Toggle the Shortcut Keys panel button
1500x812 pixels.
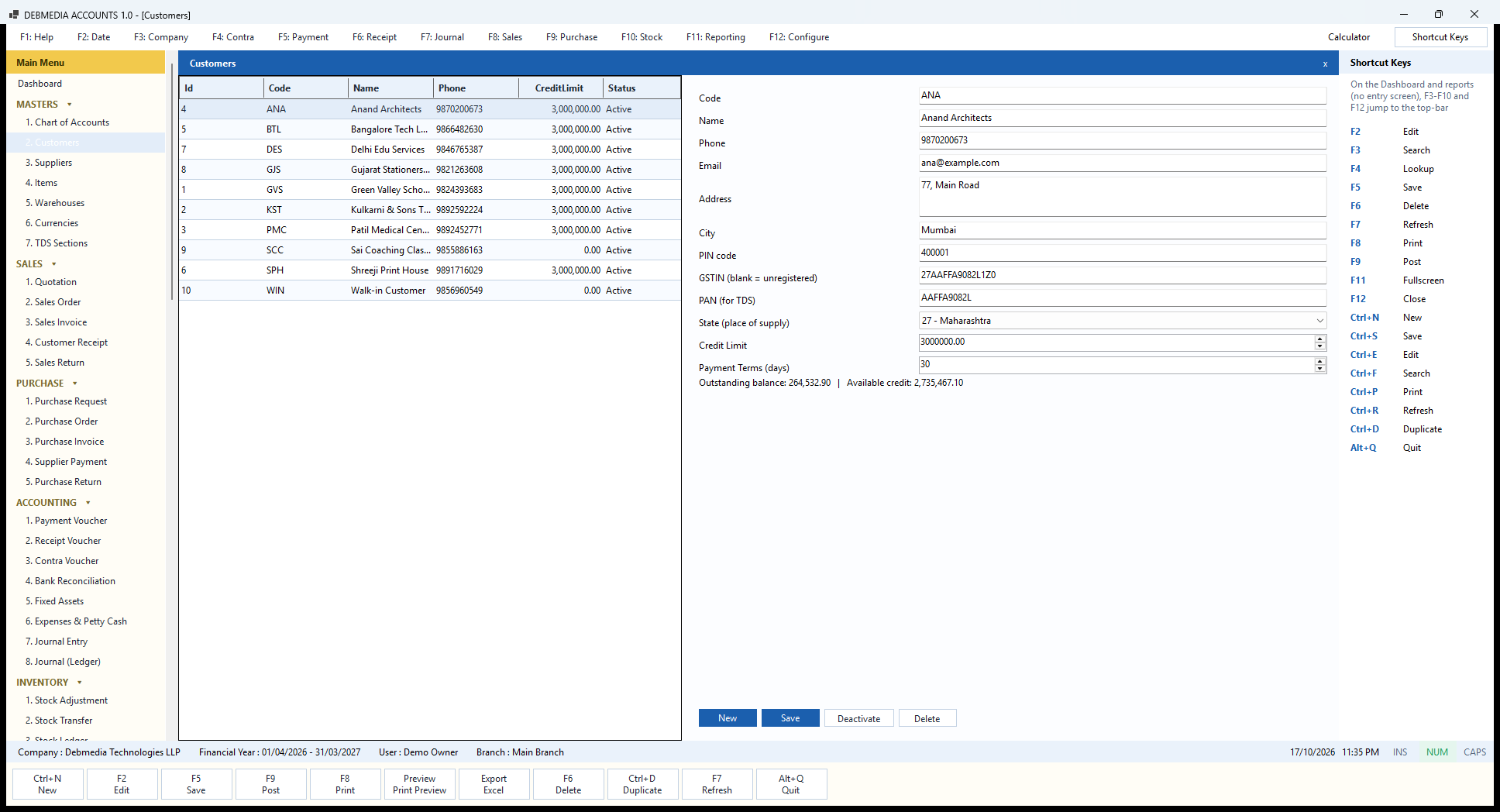coord(1440,37)
